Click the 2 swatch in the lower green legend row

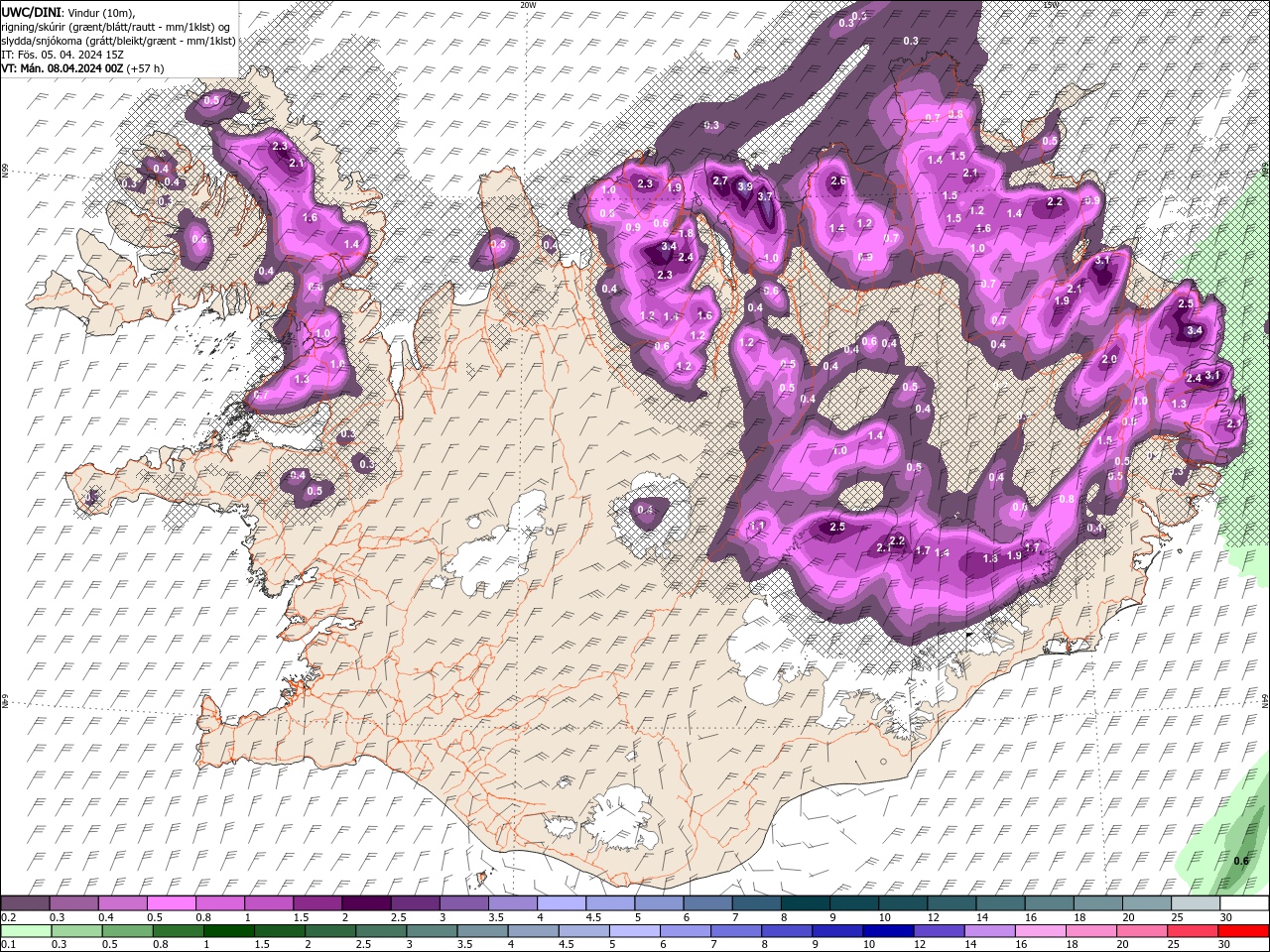pos(329,931)
